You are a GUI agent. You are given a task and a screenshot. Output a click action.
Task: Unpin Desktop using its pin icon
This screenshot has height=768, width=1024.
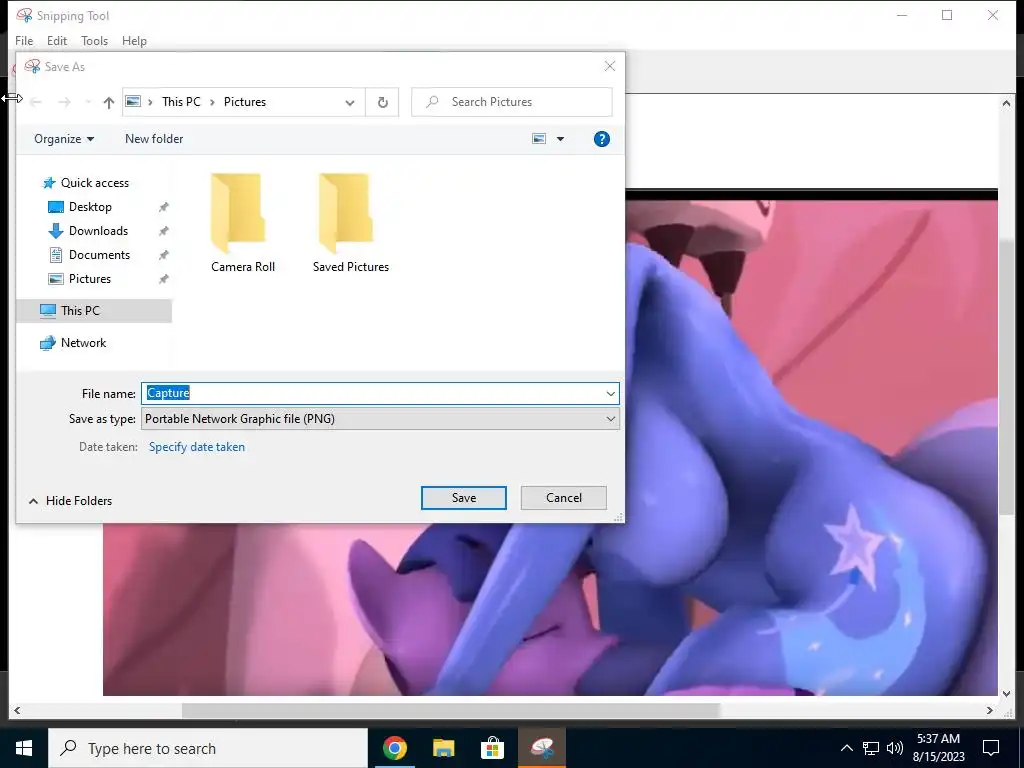163,207
